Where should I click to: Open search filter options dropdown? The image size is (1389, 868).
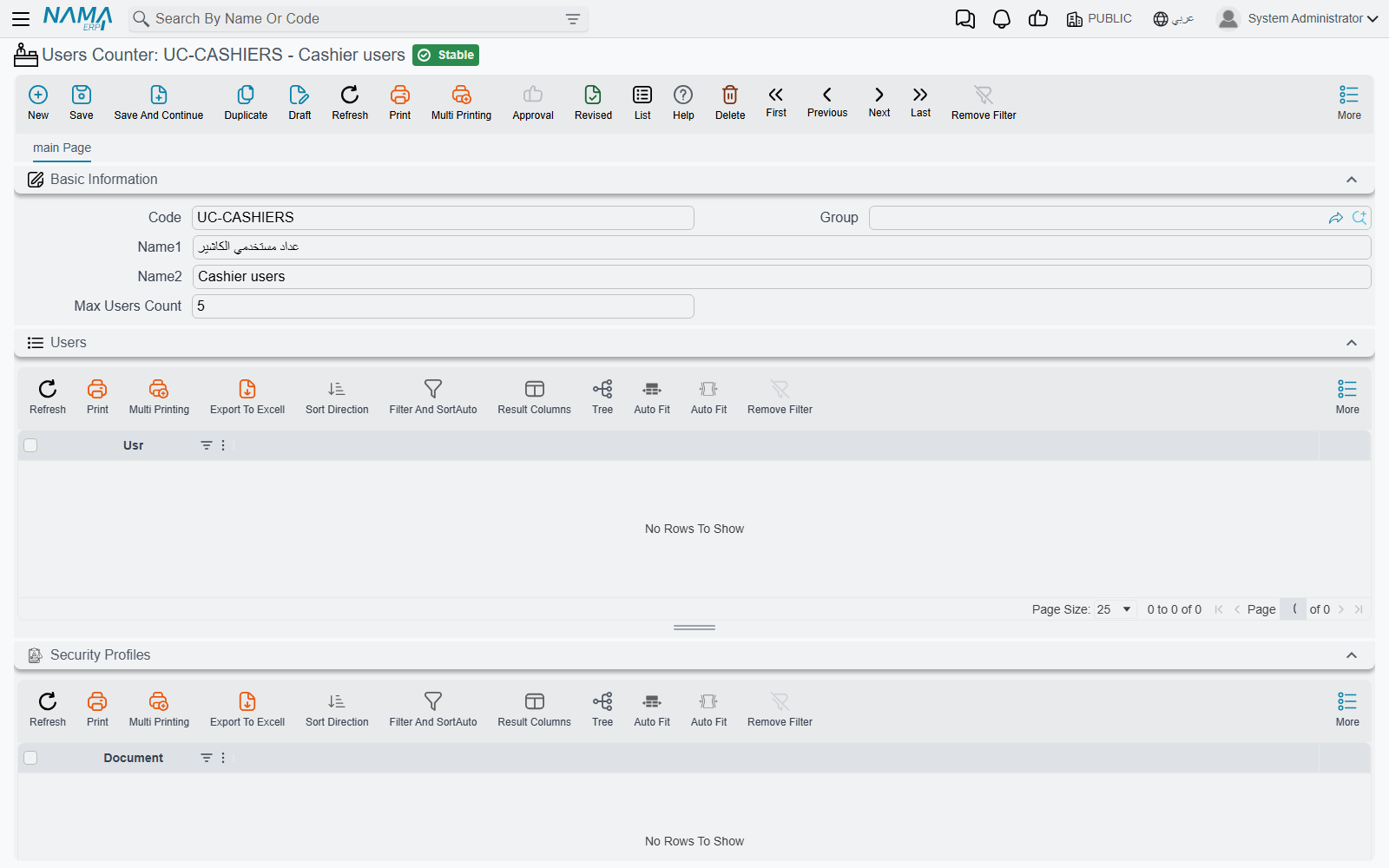click(x=573, y=19)
